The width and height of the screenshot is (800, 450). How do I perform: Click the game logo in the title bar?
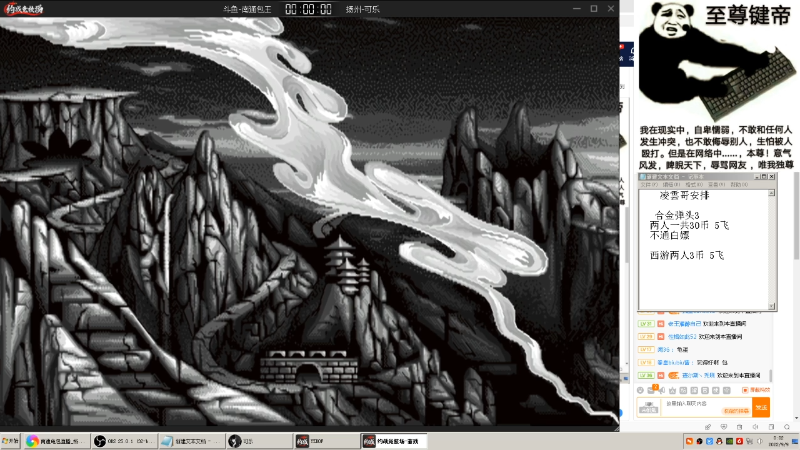point(23,9)
